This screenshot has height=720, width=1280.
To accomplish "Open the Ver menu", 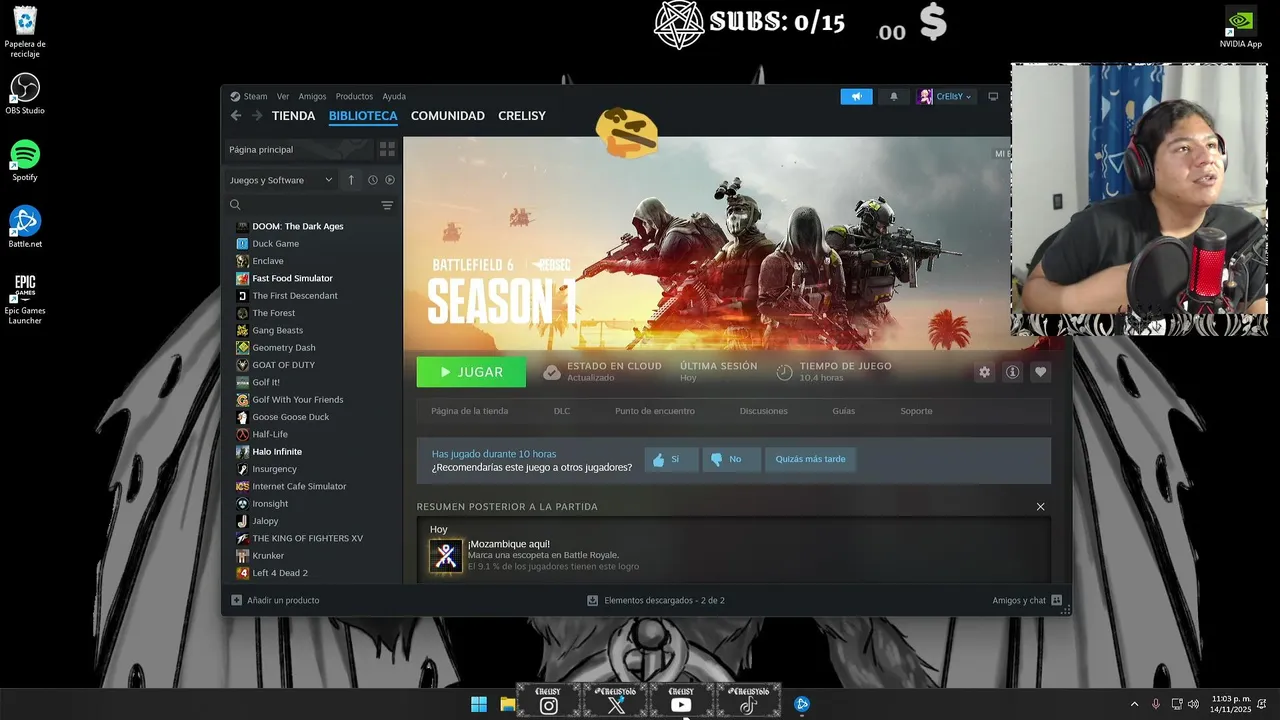I will (283, 96).
